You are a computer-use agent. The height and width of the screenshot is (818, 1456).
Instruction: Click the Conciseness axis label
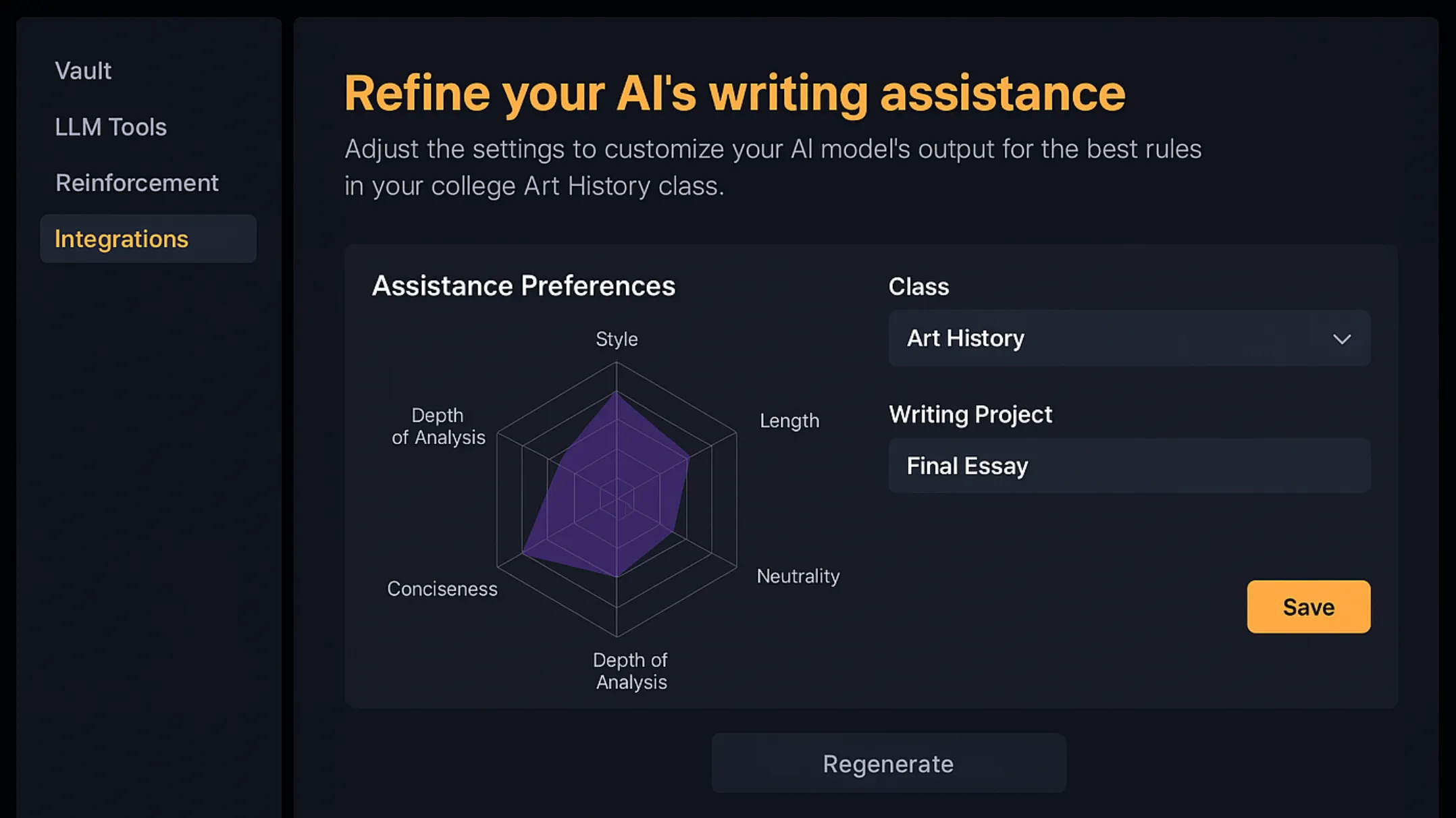pyautogui.click(x=442, y=589)
